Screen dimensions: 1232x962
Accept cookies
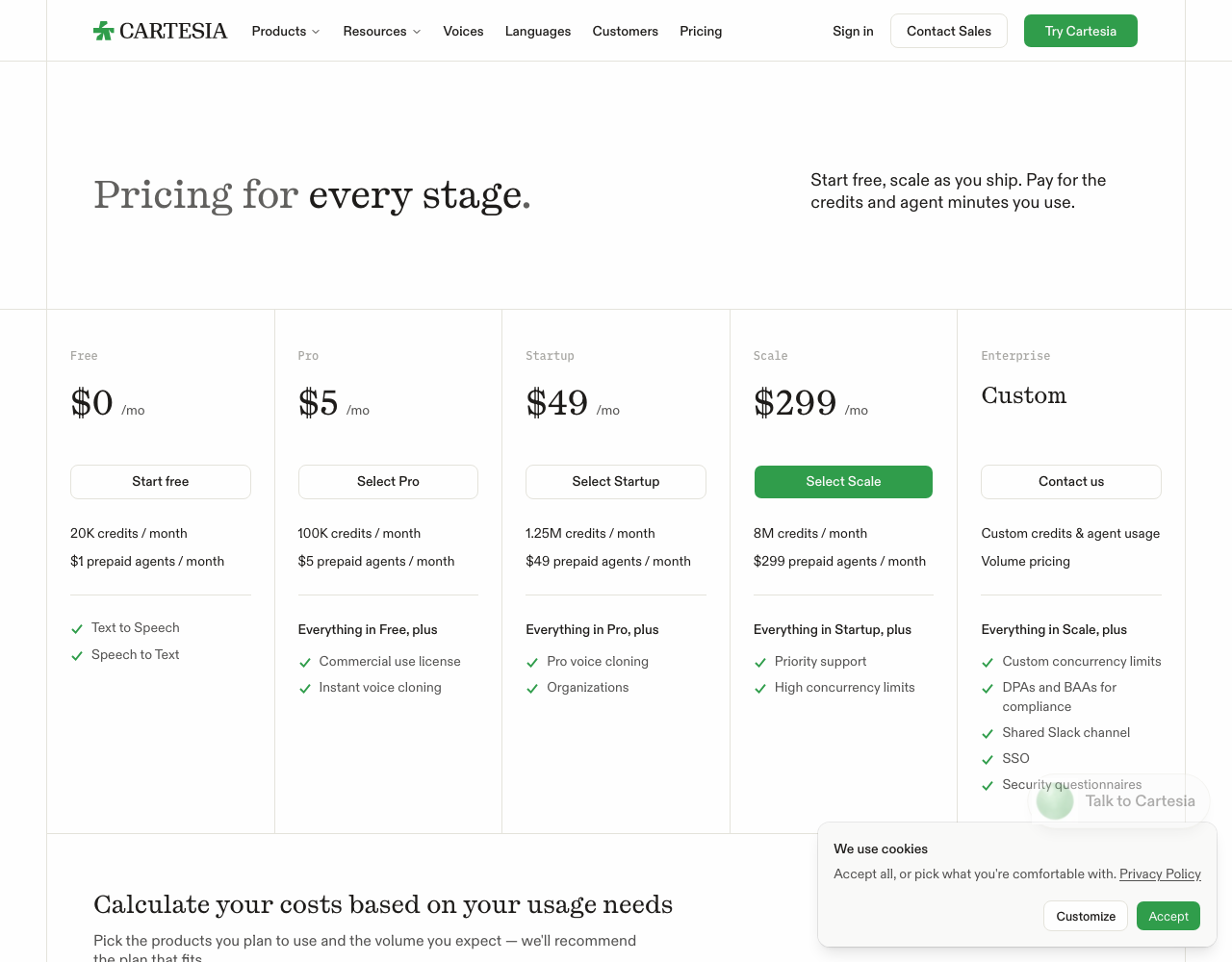1168,916
